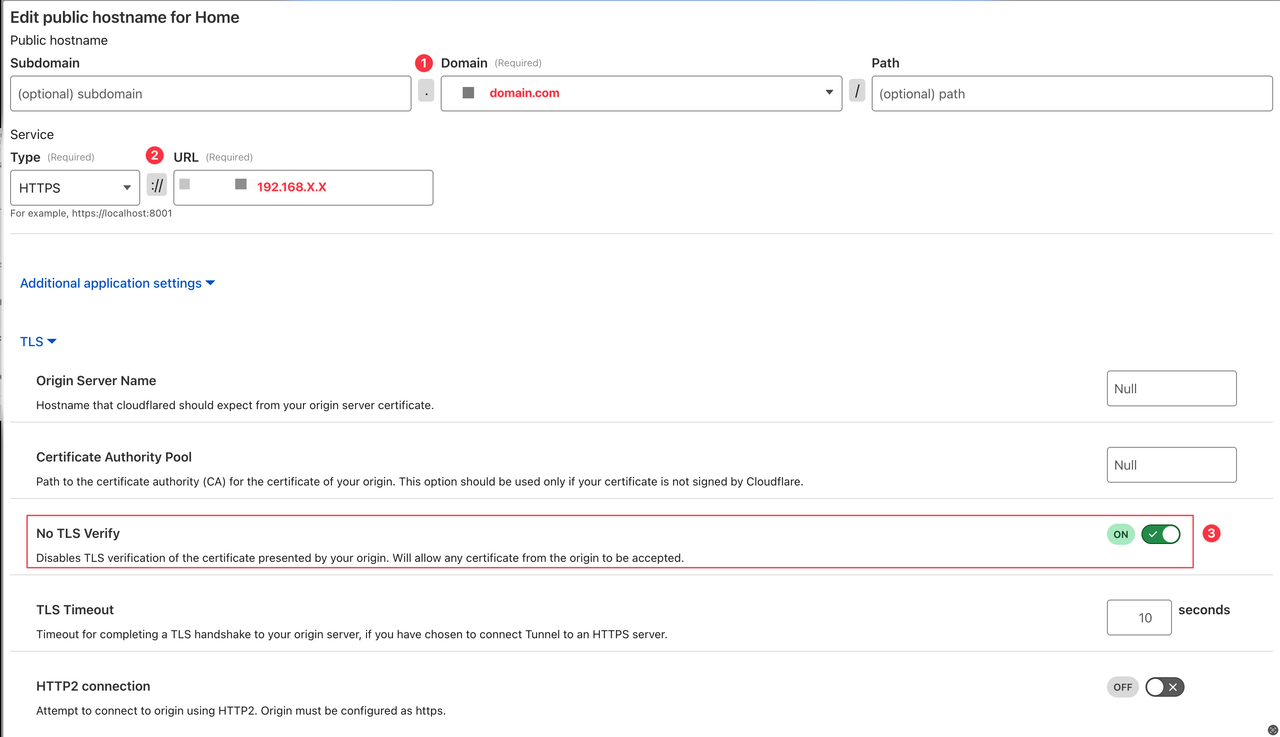The width and height of the screenshot is (1280, 737).
Task: Click the slash separator before Path field
Action: pyautogui.click(x=857, y=90)
